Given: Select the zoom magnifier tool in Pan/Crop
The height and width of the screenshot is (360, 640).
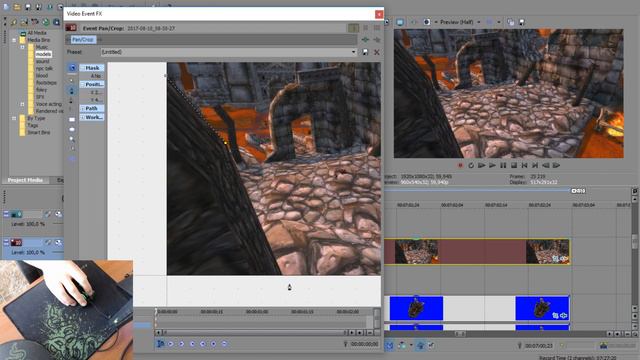Looking at the screenshot, I should click(x=72, y=139).
